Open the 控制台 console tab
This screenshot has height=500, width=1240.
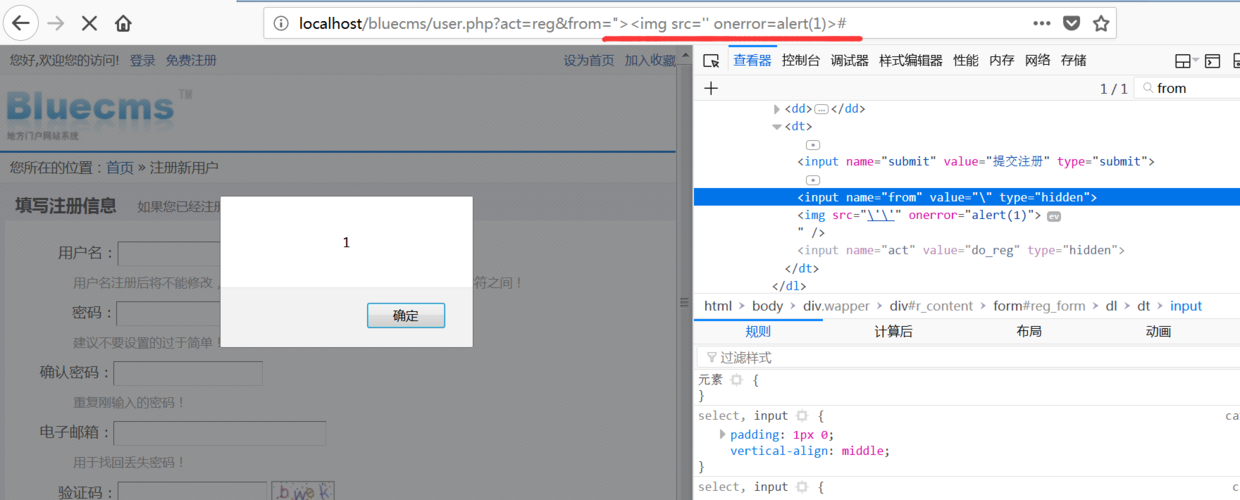click(x=800, y=60)
